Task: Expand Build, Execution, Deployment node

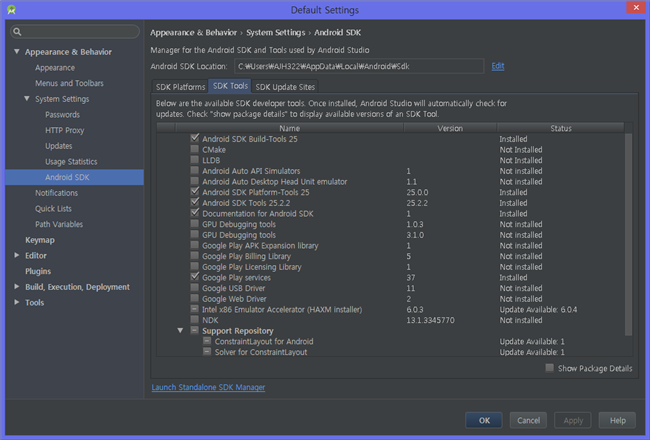Action: pos(17,287)
